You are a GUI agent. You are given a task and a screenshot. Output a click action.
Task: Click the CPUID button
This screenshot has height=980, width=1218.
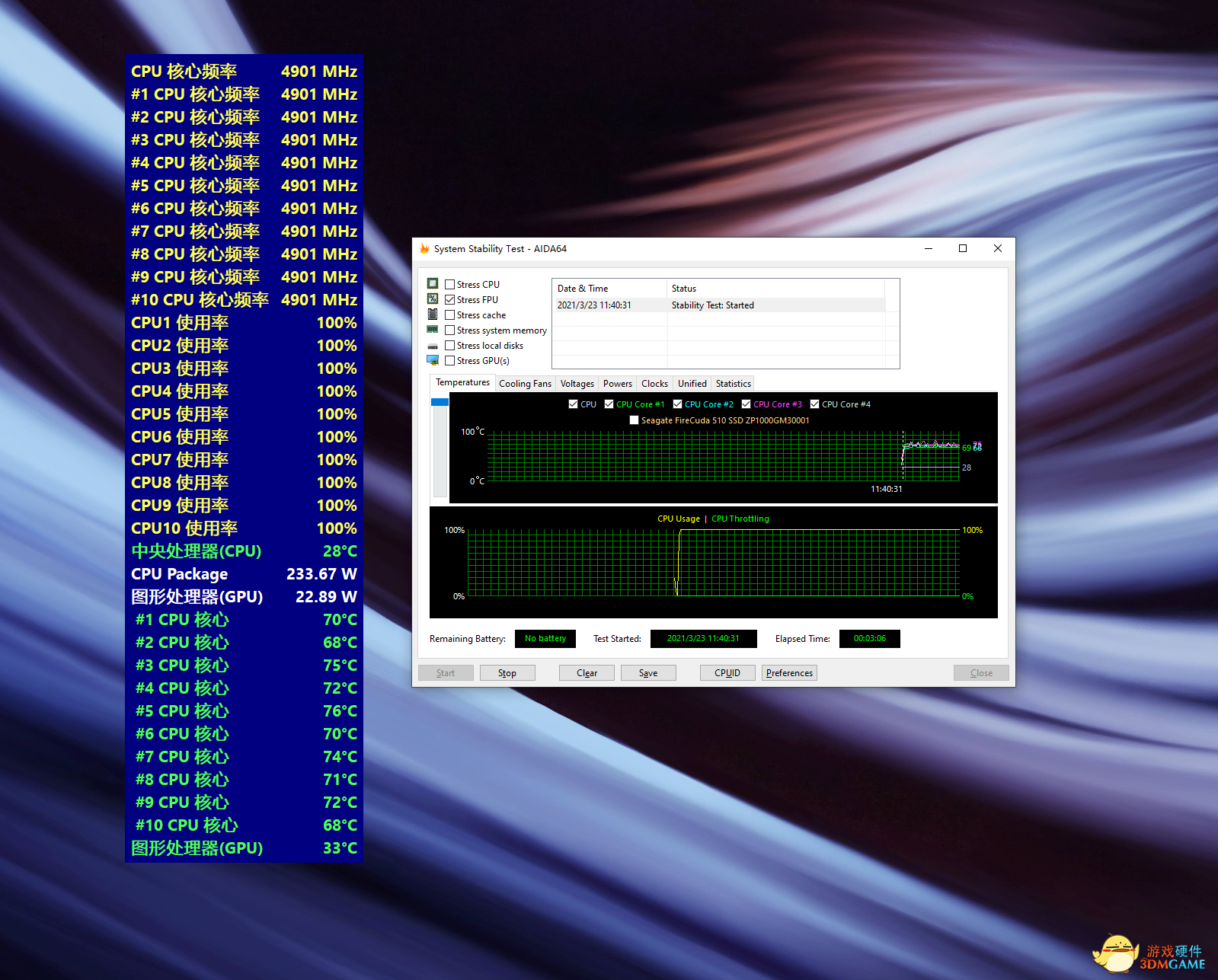727,673
